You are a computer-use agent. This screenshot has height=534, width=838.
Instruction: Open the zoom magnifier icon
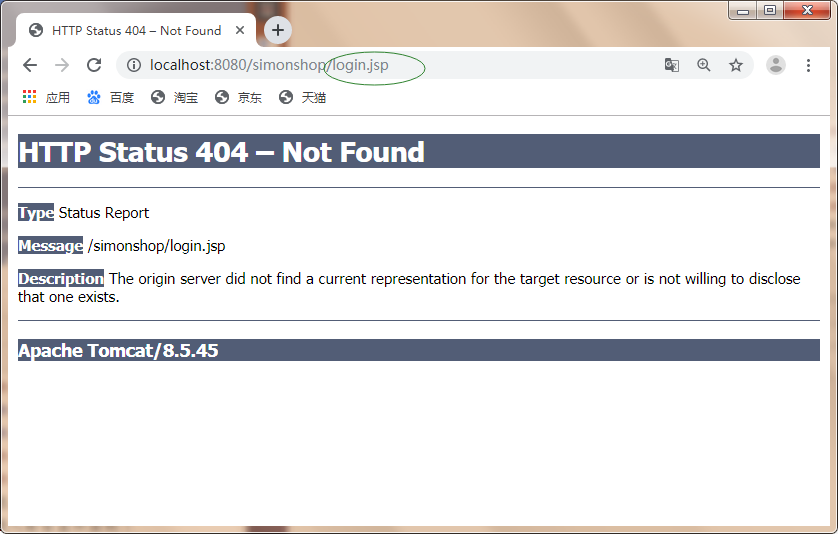point(704,65)
